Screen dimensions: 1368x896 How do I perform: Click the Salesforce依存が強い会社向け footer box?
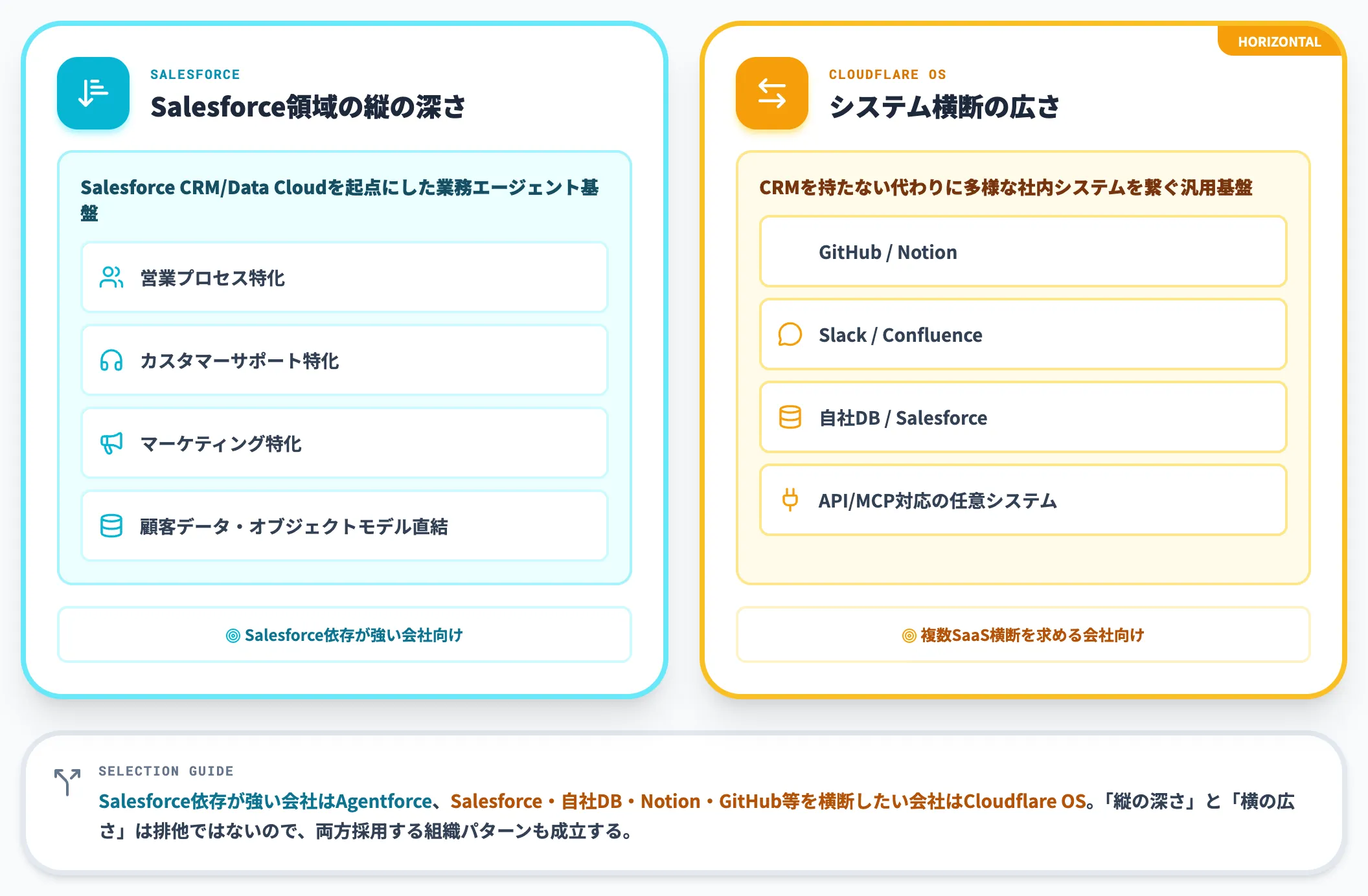[345, 635]
